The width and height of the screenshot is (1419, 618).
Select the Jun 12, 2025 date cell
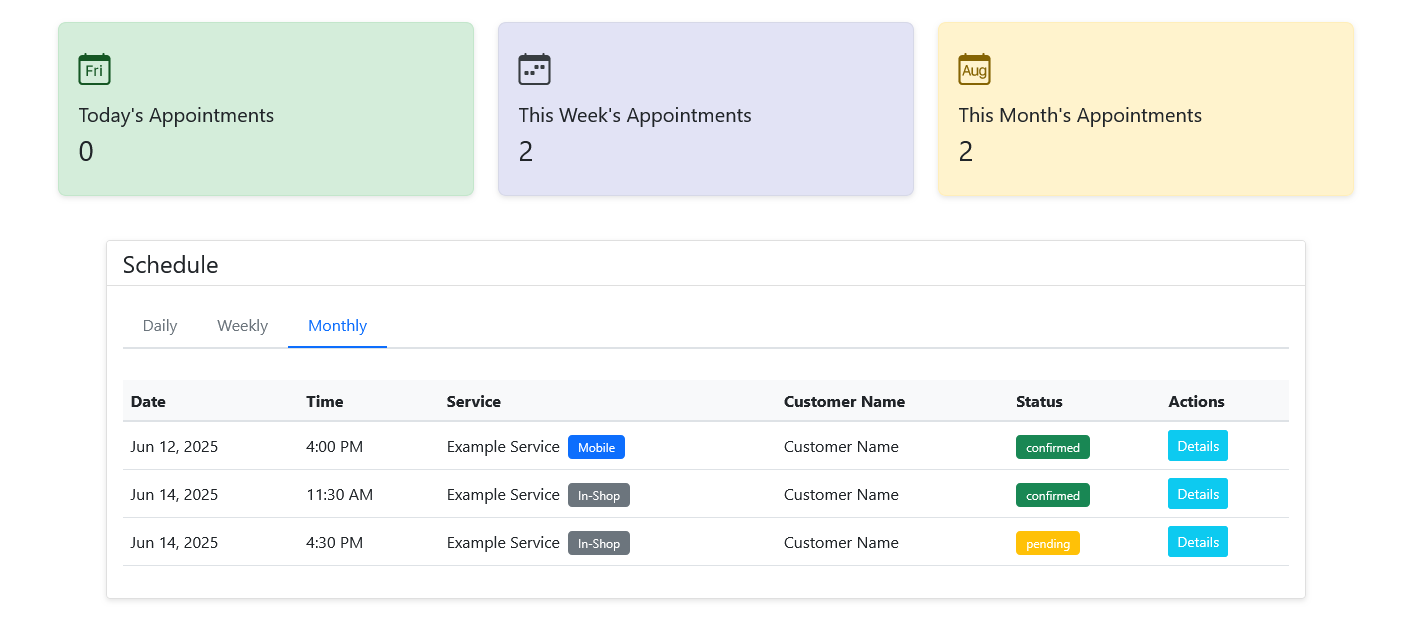click(x=174, y=446)
